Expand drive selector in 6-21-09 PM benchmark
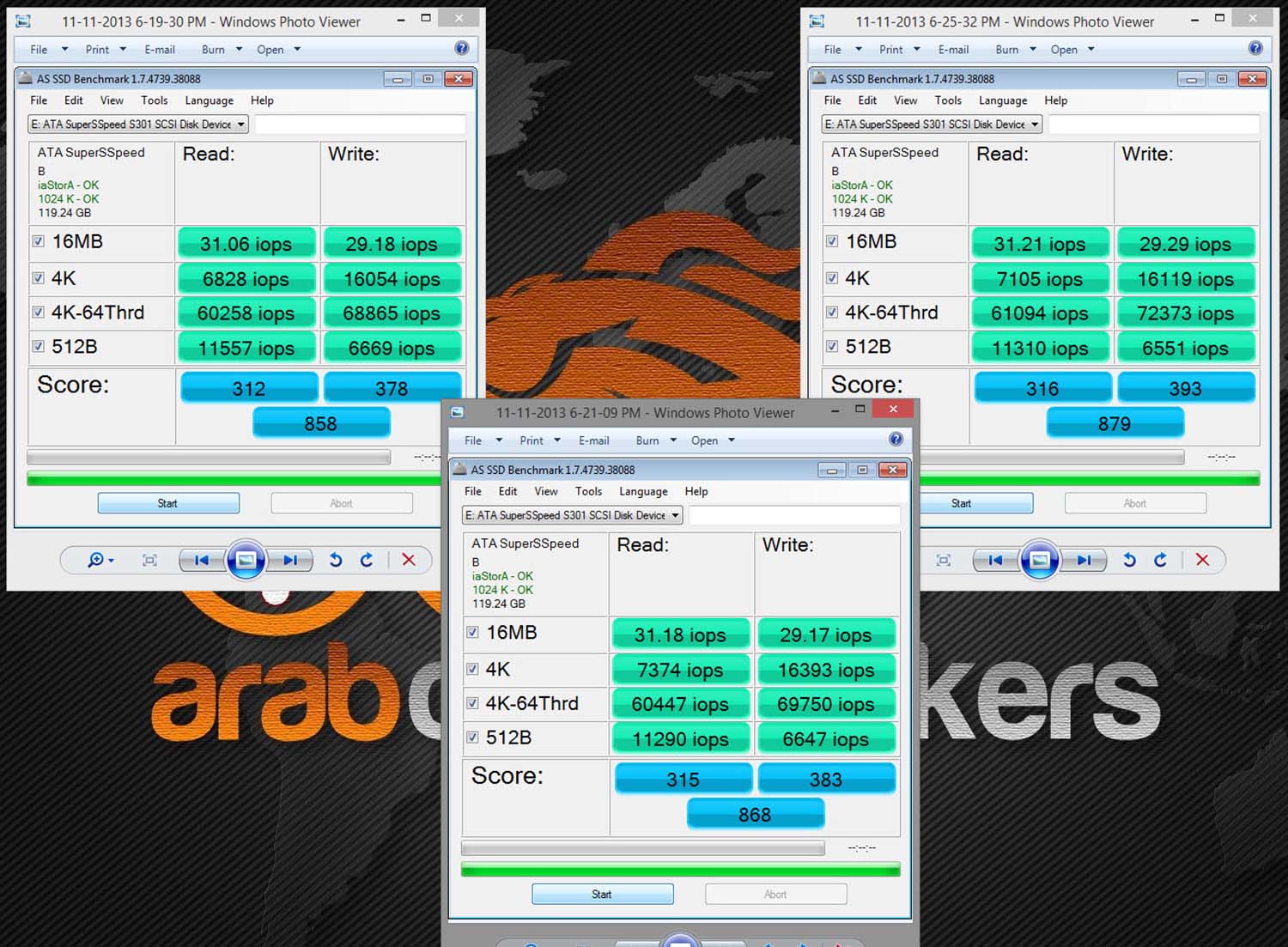Screen dimensions: 1288x947 pos(676,515)
